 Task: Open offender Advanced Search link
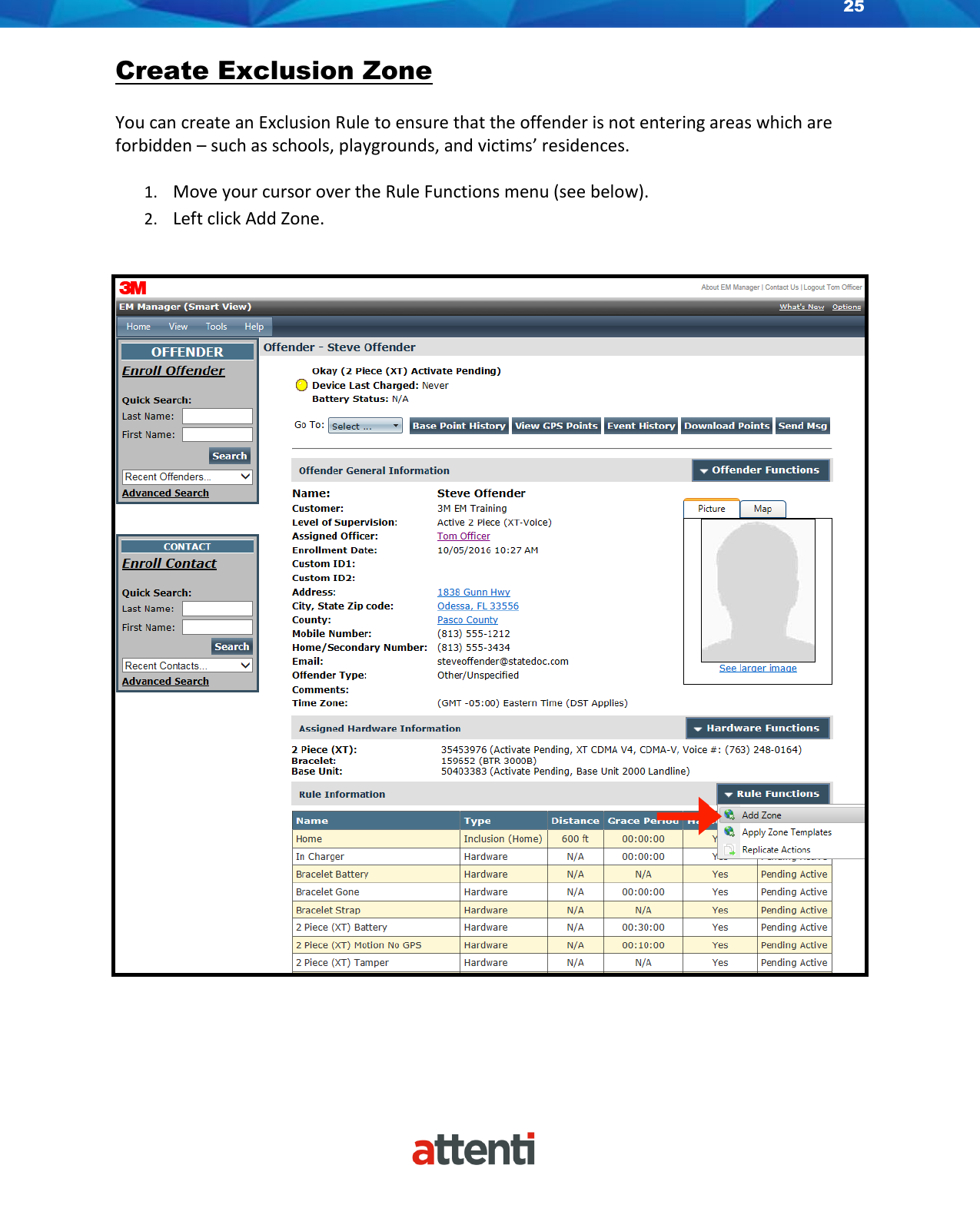(x=165, y=493)
